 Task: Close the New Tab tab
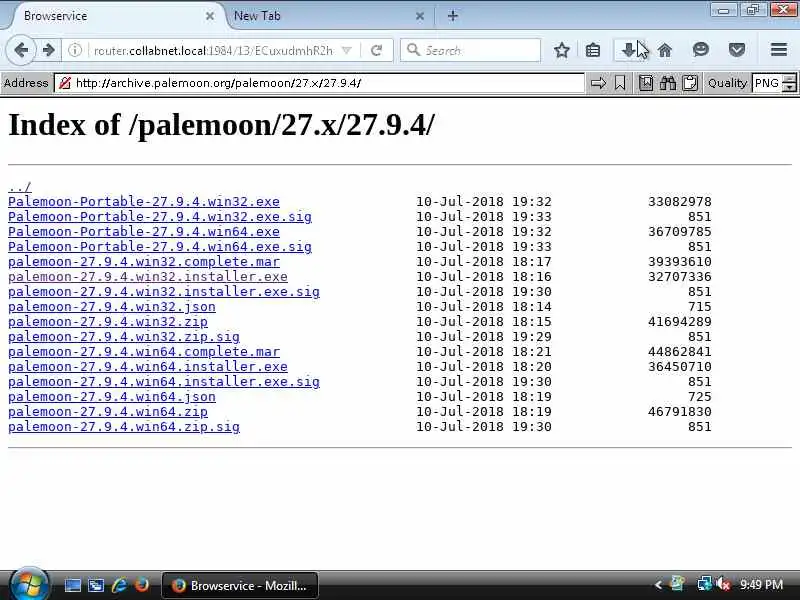tap(420, 16)
